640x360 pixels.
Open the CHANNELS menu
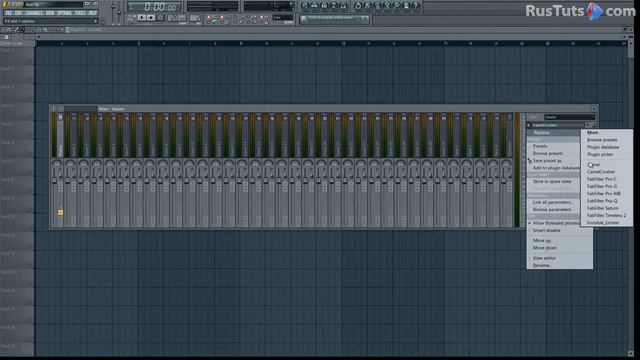tap(34, 13)
